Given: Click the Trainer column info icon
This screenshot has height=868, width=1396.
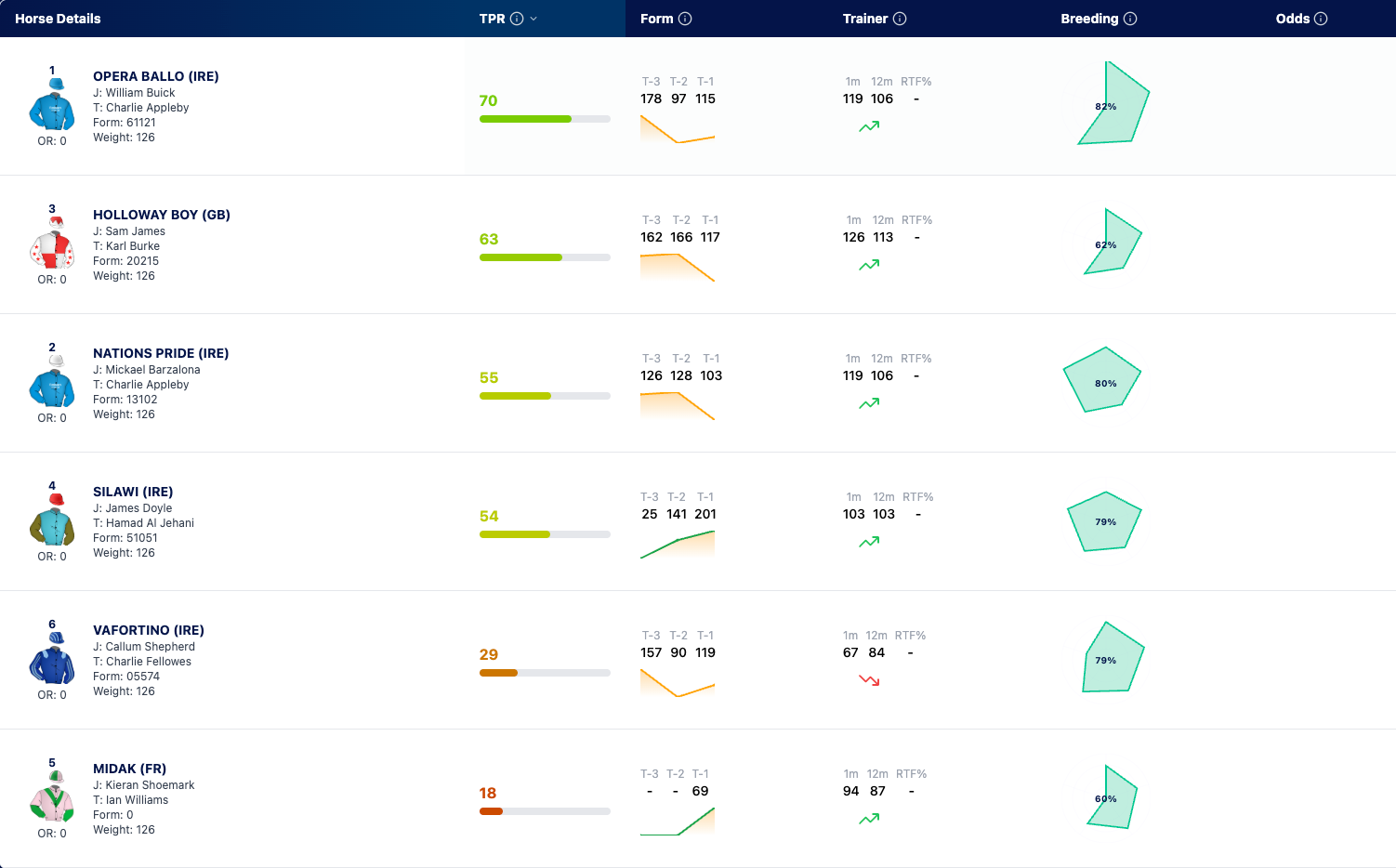Looking at the screenshot, I should click(x=900, y=19).
